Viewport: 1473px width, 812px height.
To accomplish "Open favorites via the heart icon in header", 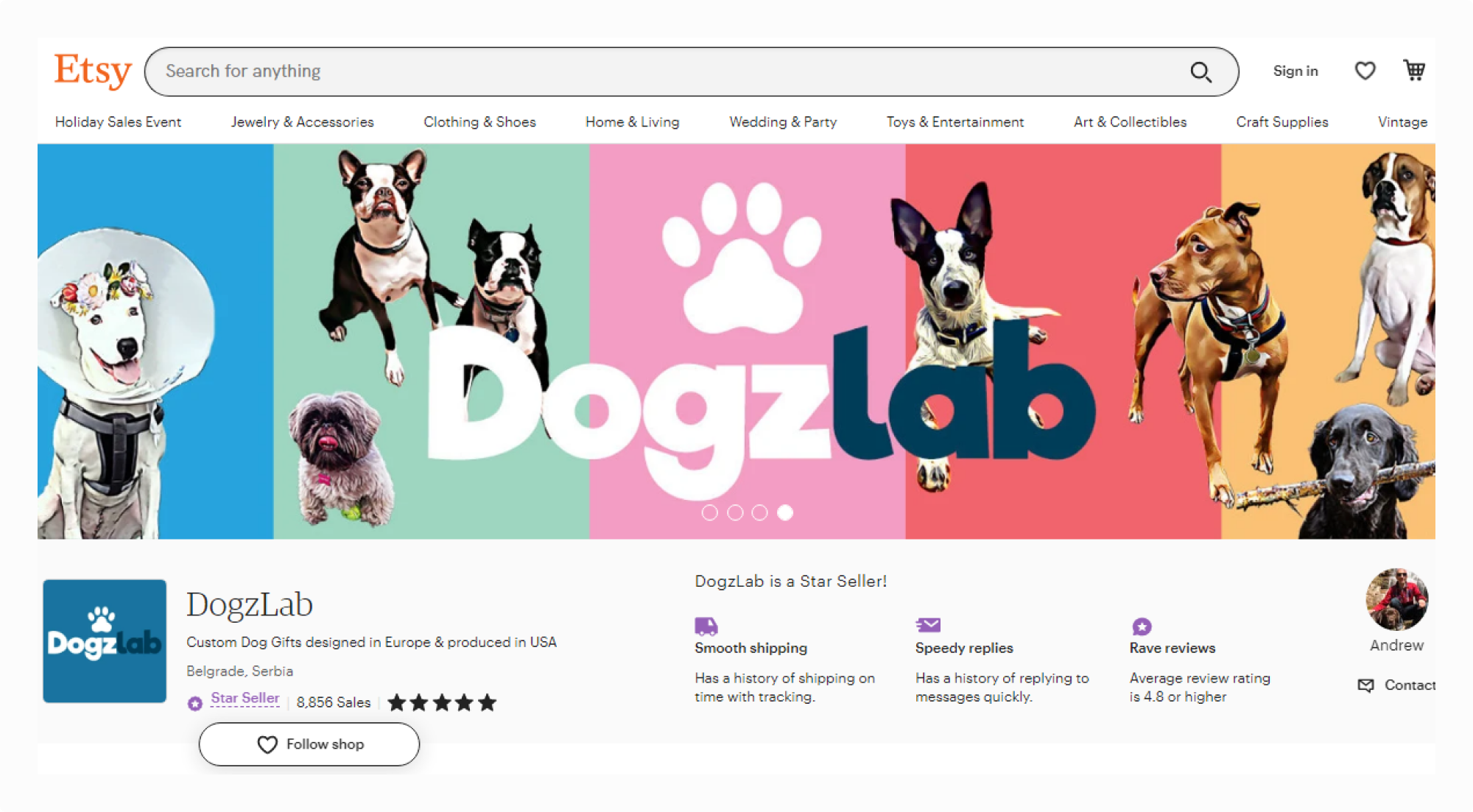I will click(1365, 71).
